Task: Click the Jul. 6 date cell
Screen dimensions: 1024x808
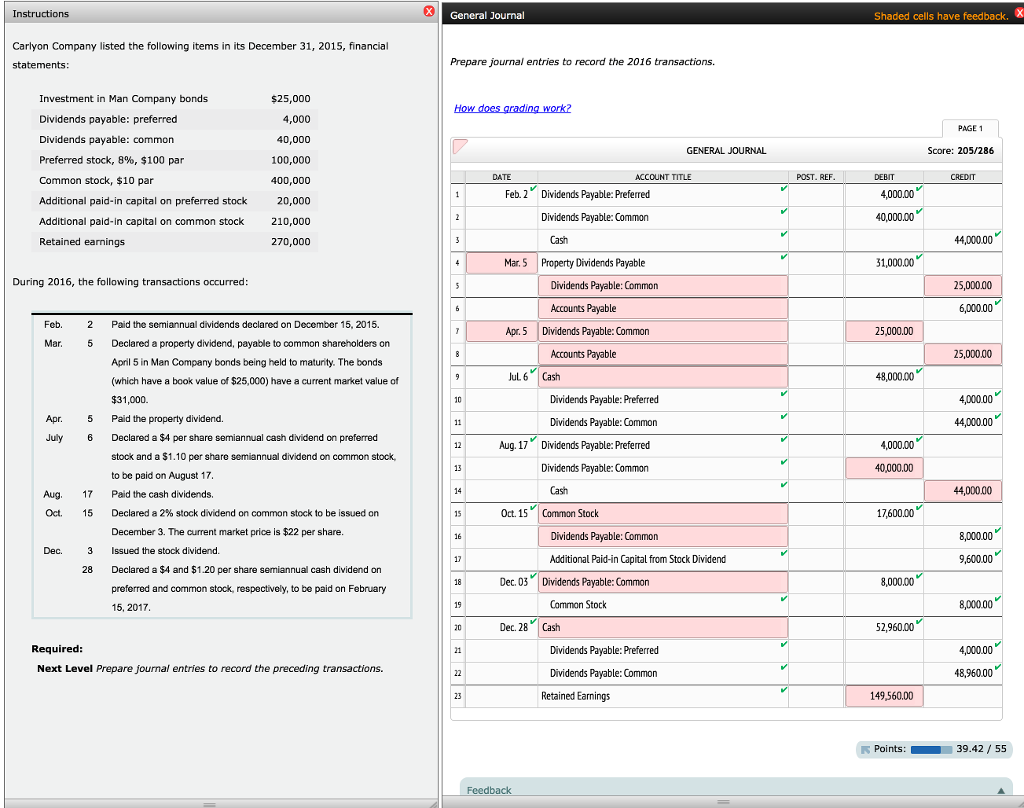Action: point(502,377)
